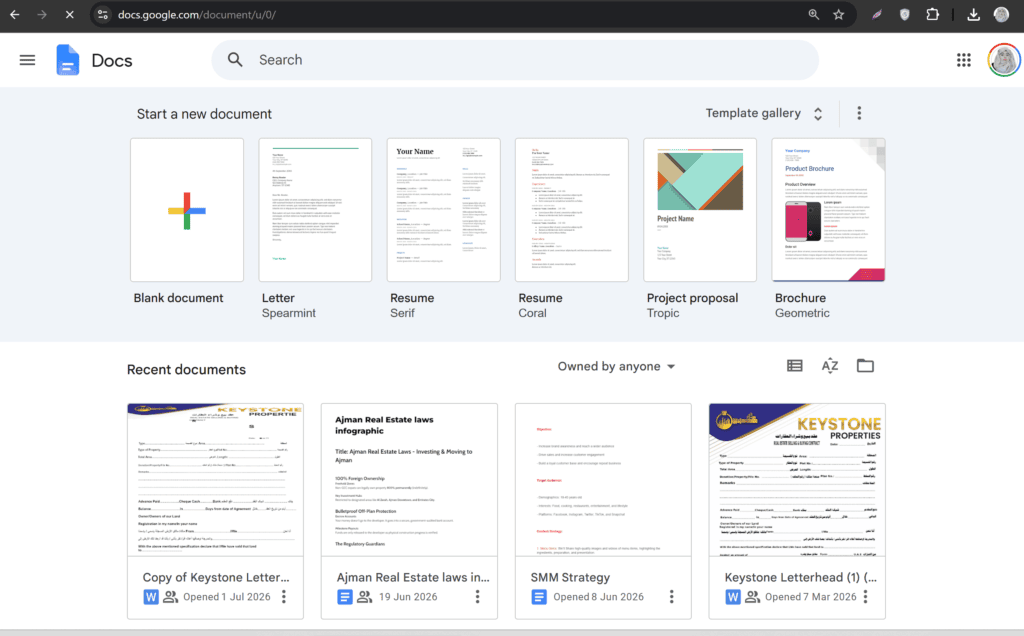Open the Ajman Real Estate laws document preview
Viewport: 1024px width, 636px height.
[409, 480]
